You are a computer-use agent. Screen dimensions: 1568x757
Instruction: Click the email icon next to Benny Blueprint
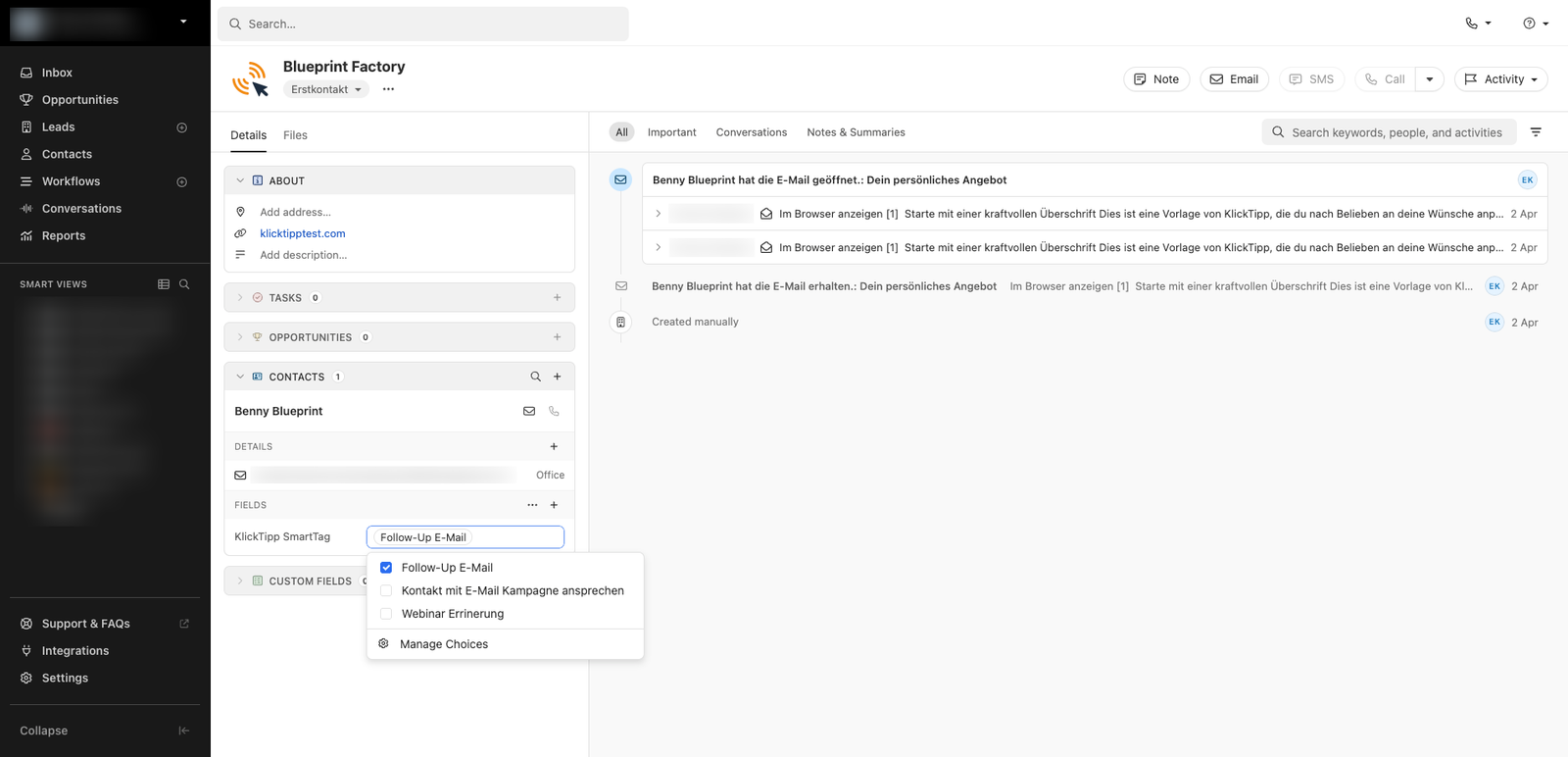529,411
